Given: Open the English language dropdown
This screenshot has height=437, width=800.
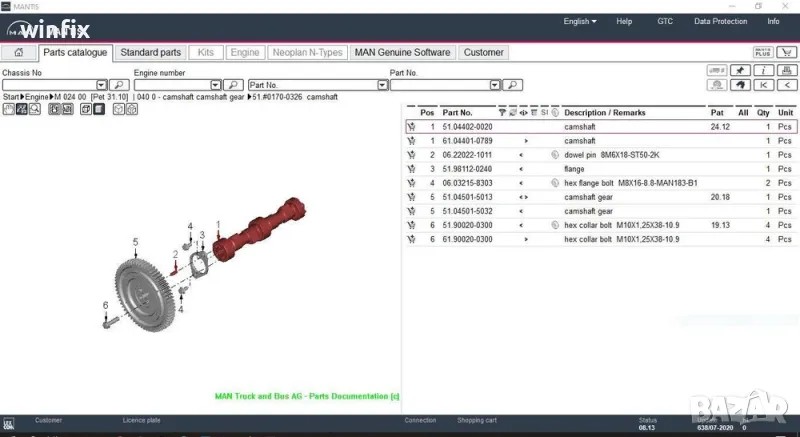Looking at the screenshot, I should (x=580, y=21).
